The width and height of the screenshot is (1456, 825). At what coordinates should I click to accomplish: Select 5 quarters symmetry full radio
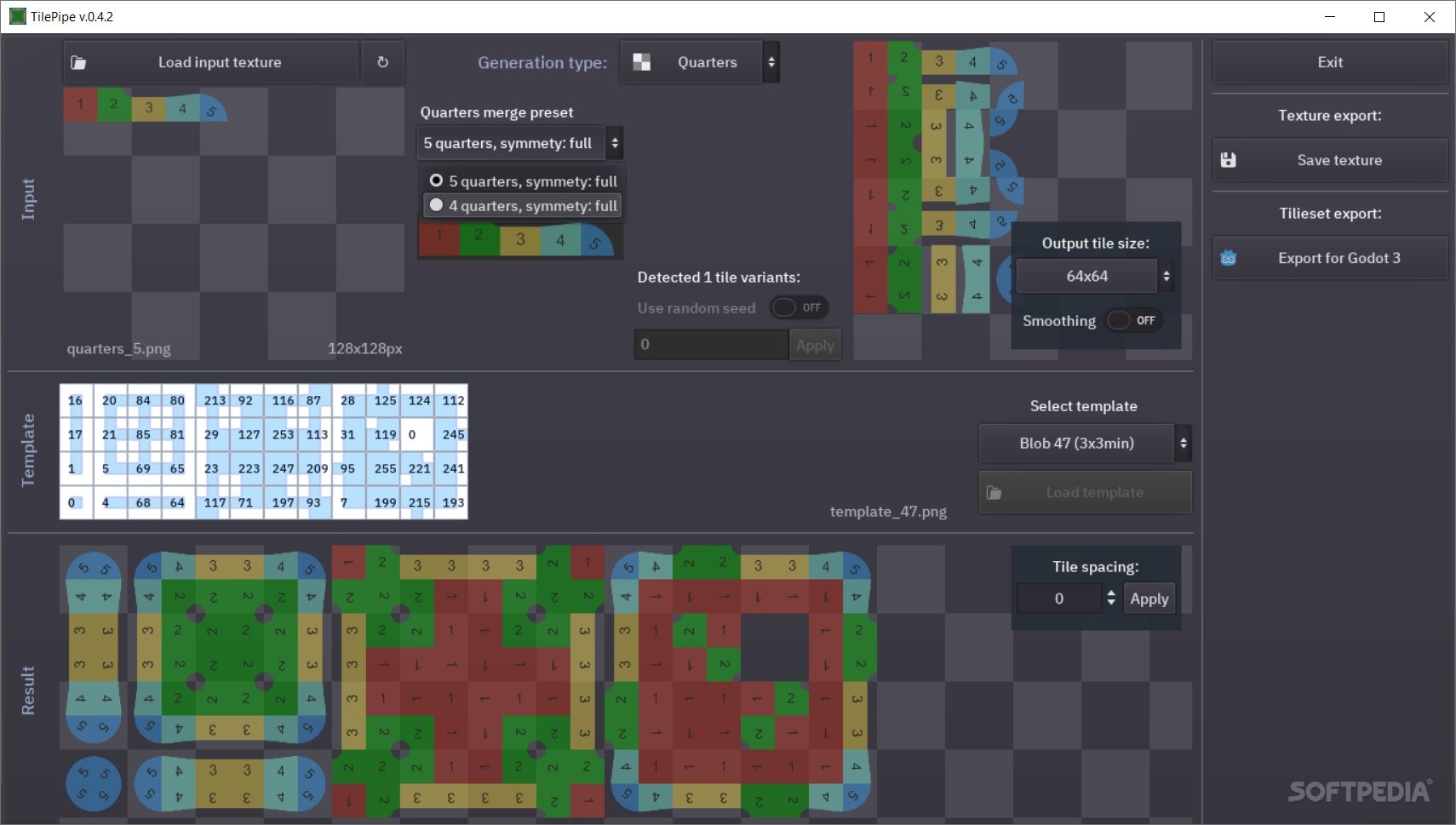point(436,180)
